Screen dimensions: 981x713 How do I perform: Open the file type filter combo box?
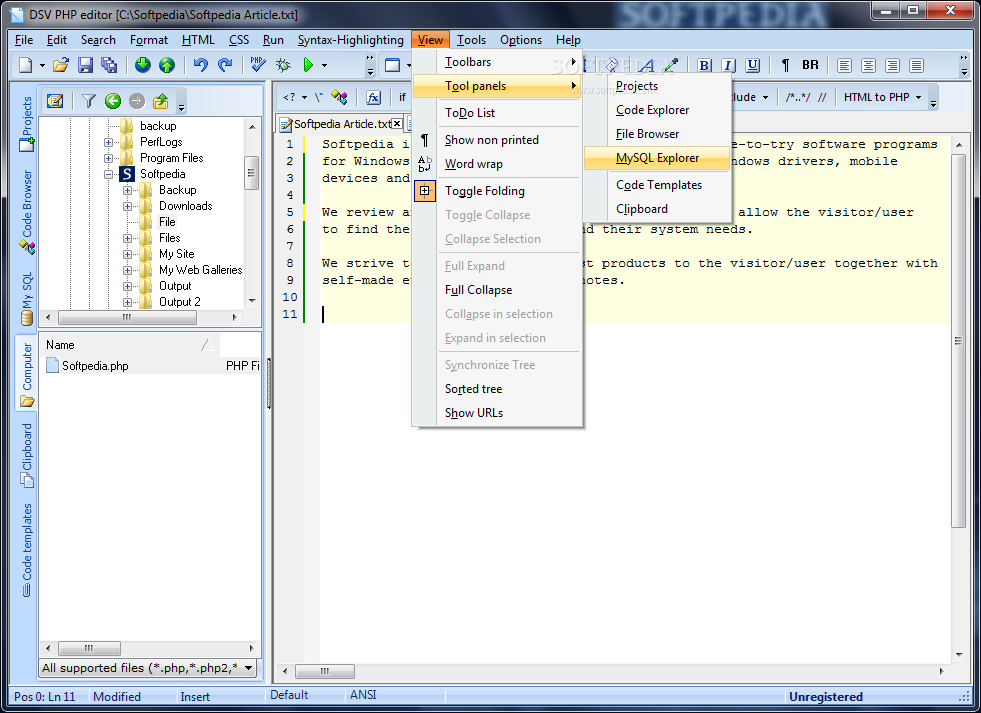coord(248,668)
